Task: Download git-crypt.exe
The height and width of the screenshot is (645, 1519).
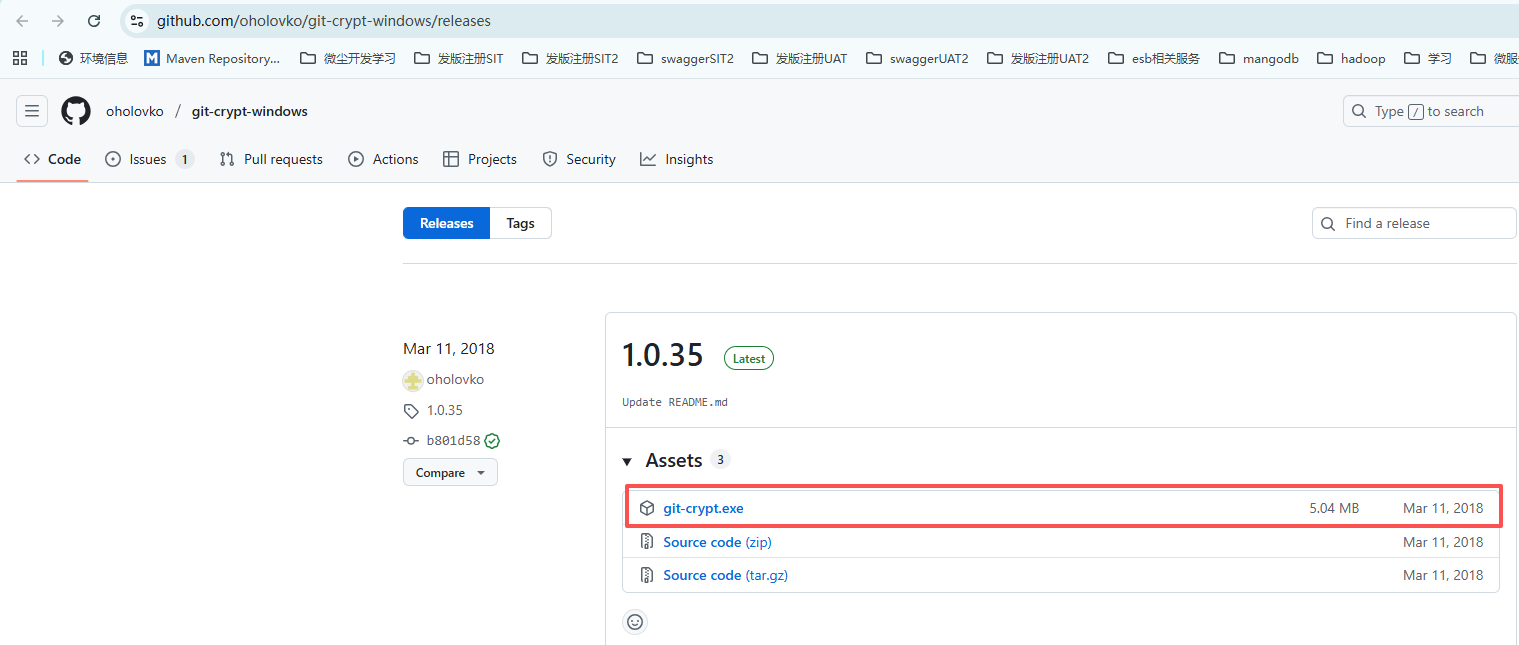Action: (703, 508)
